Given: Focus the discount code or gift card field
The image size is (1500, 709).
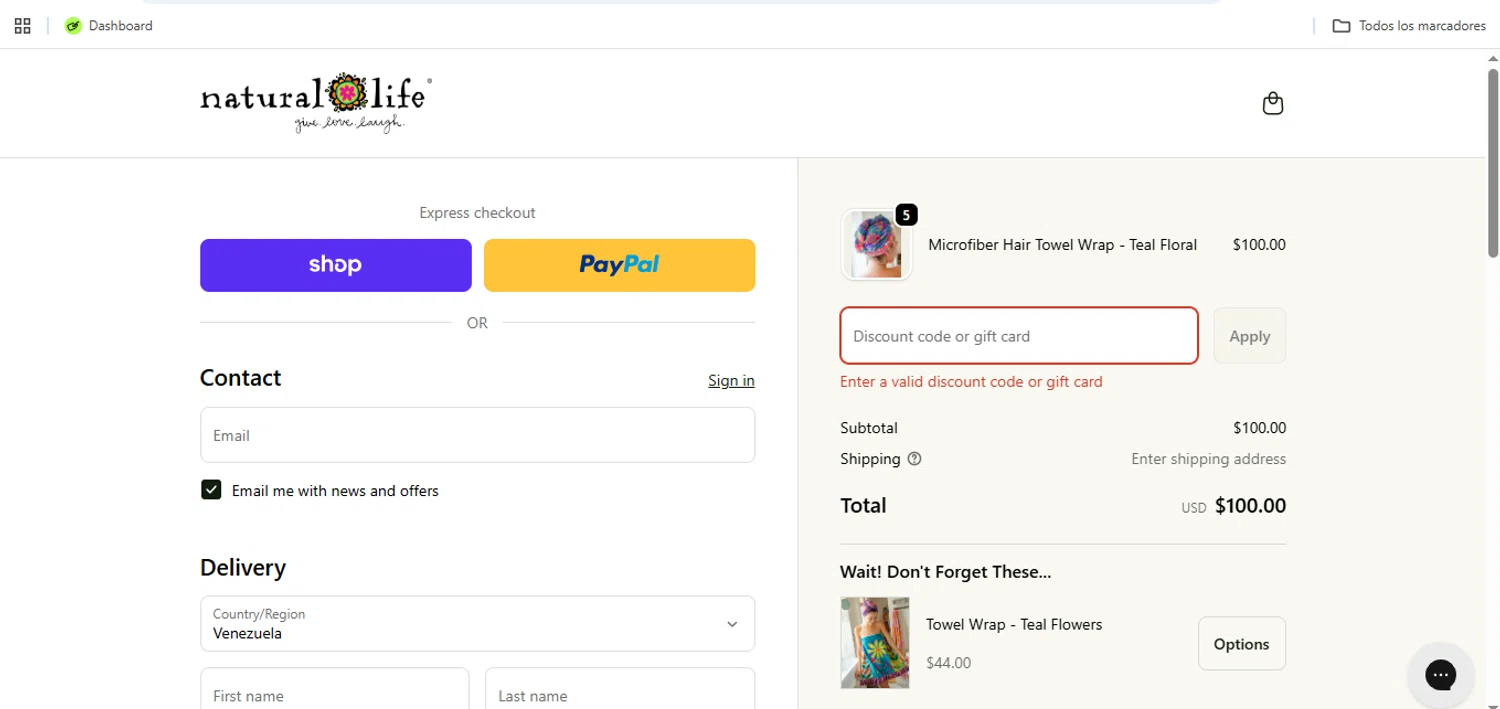Looking at the screenshot, I should (1018, 336).
